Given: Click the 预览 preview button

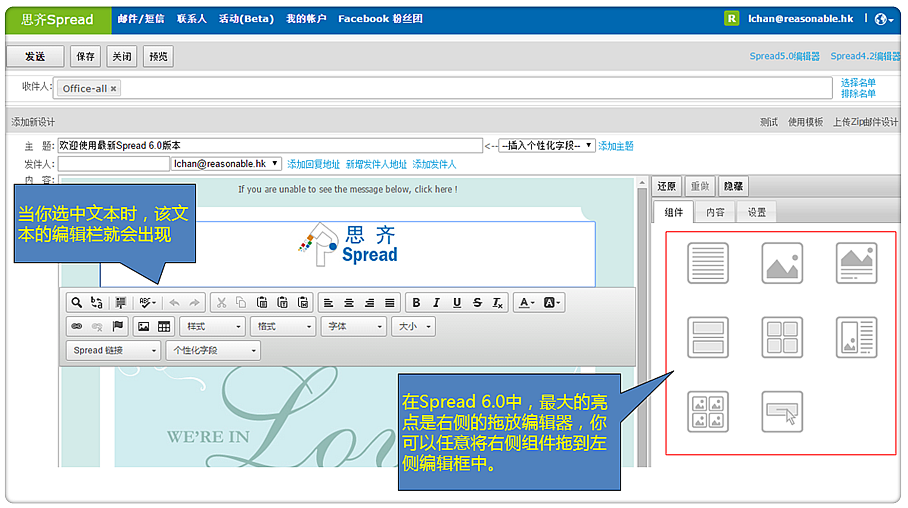Looking at the screenshot, I should [158, 56].
